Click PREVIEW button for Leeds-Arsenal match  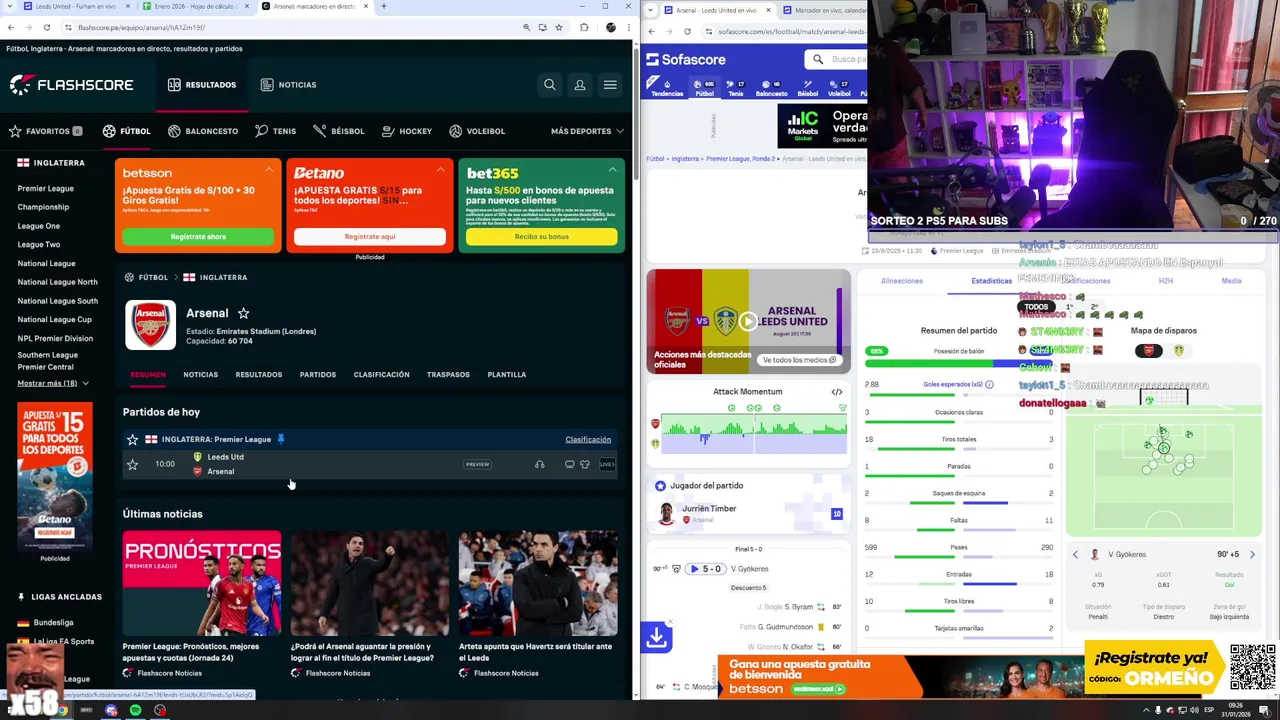tap(477, 464)
